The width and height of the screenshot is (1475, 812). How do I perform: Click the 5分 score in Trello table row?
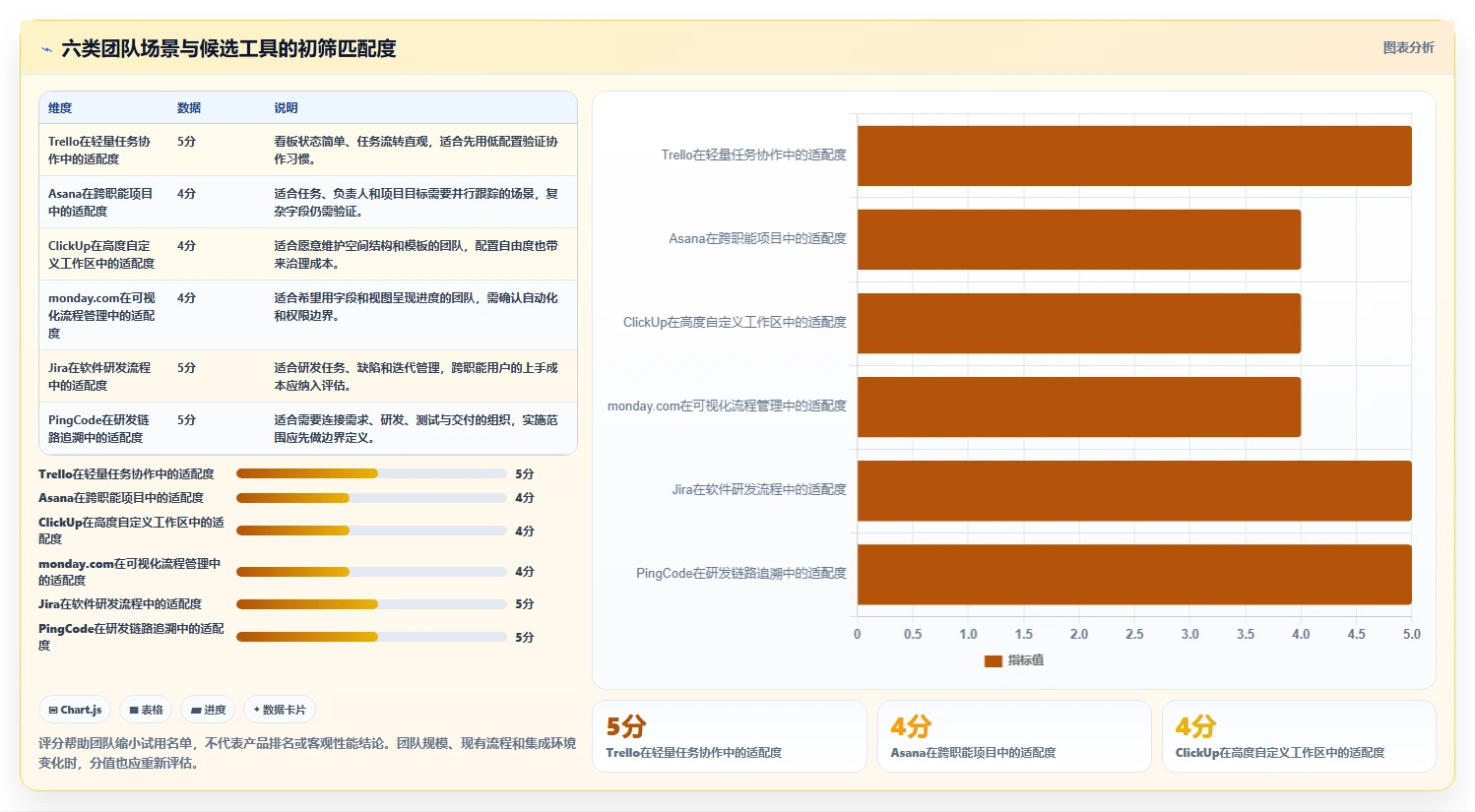coord(186,142)
